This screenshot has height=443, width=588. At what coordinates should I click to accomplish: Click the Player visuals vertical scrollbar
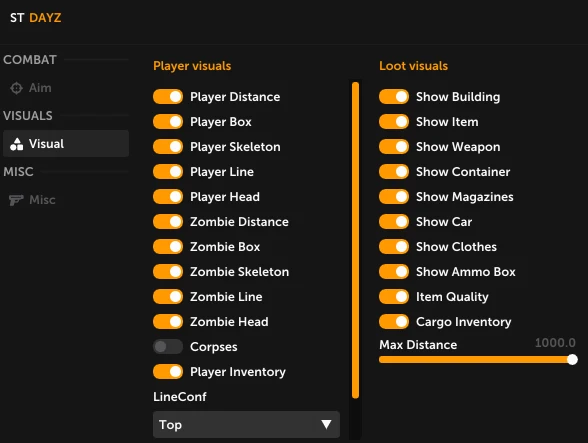[356, 240]
